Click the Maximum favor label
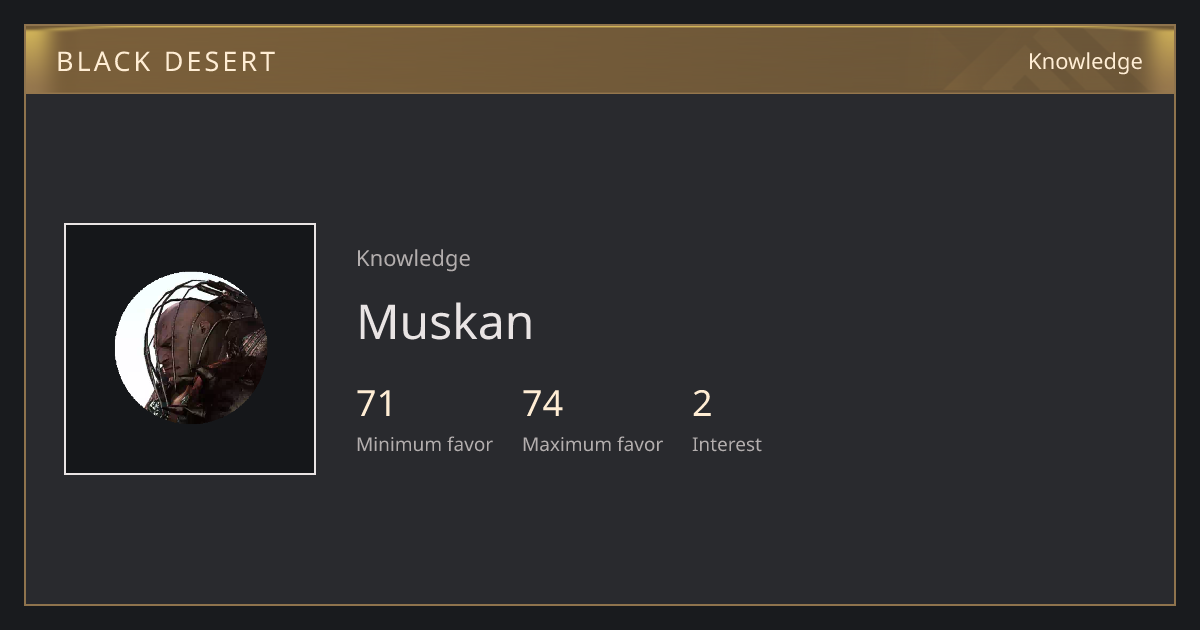Viewport: 1200px width, 630px height. click(592, 445)
